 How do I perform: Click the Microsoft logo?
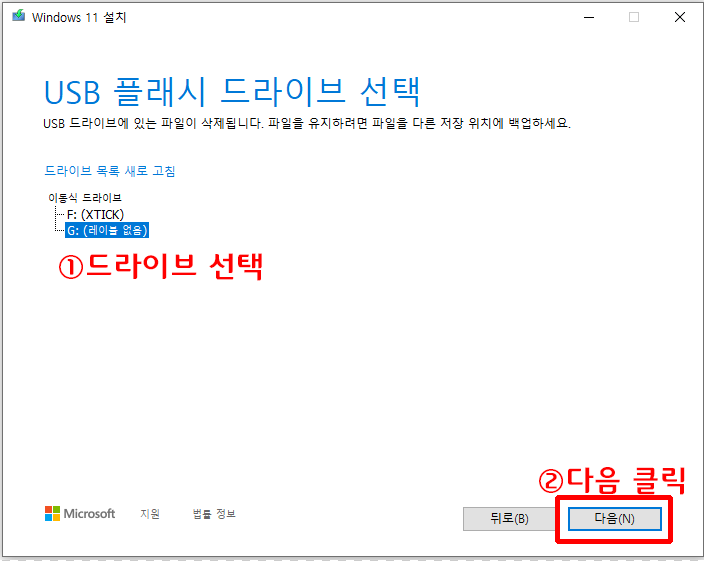80,513
